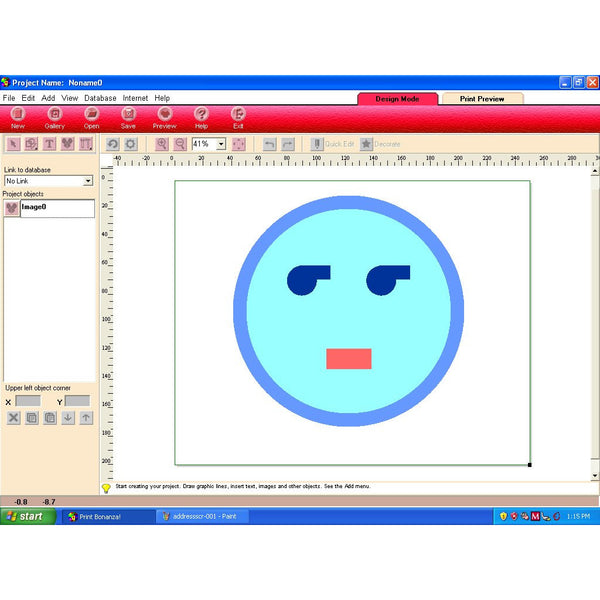This screenshot has width=600, height=600.
Task: Click the zoom out magnifier icon
Action: coord(180,144)
